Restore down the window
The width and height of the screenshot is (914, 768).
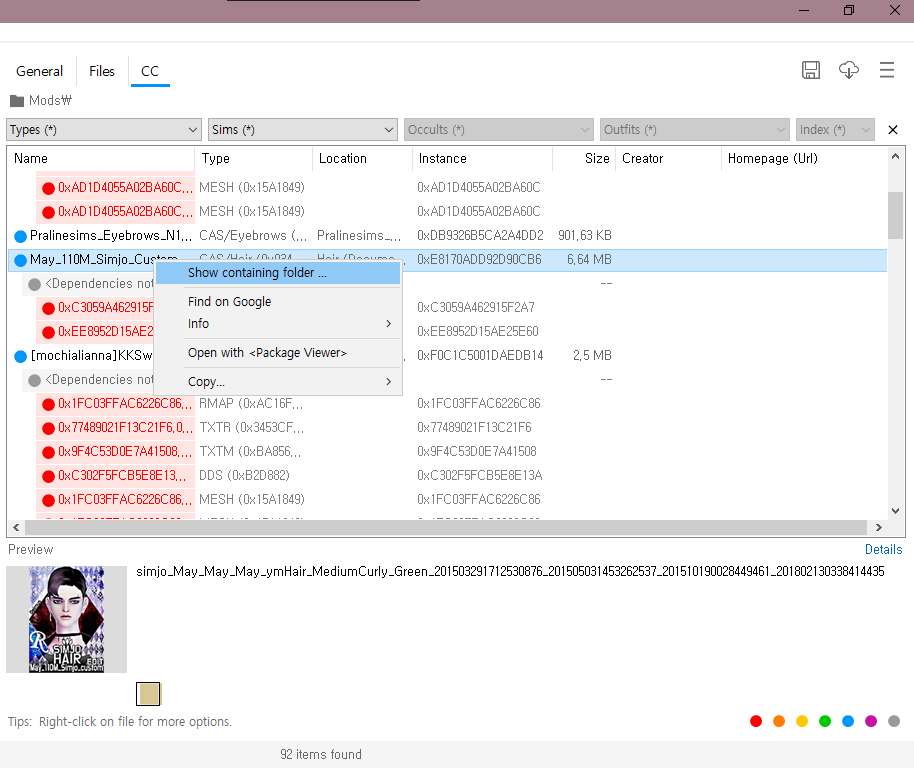point(849,10)
